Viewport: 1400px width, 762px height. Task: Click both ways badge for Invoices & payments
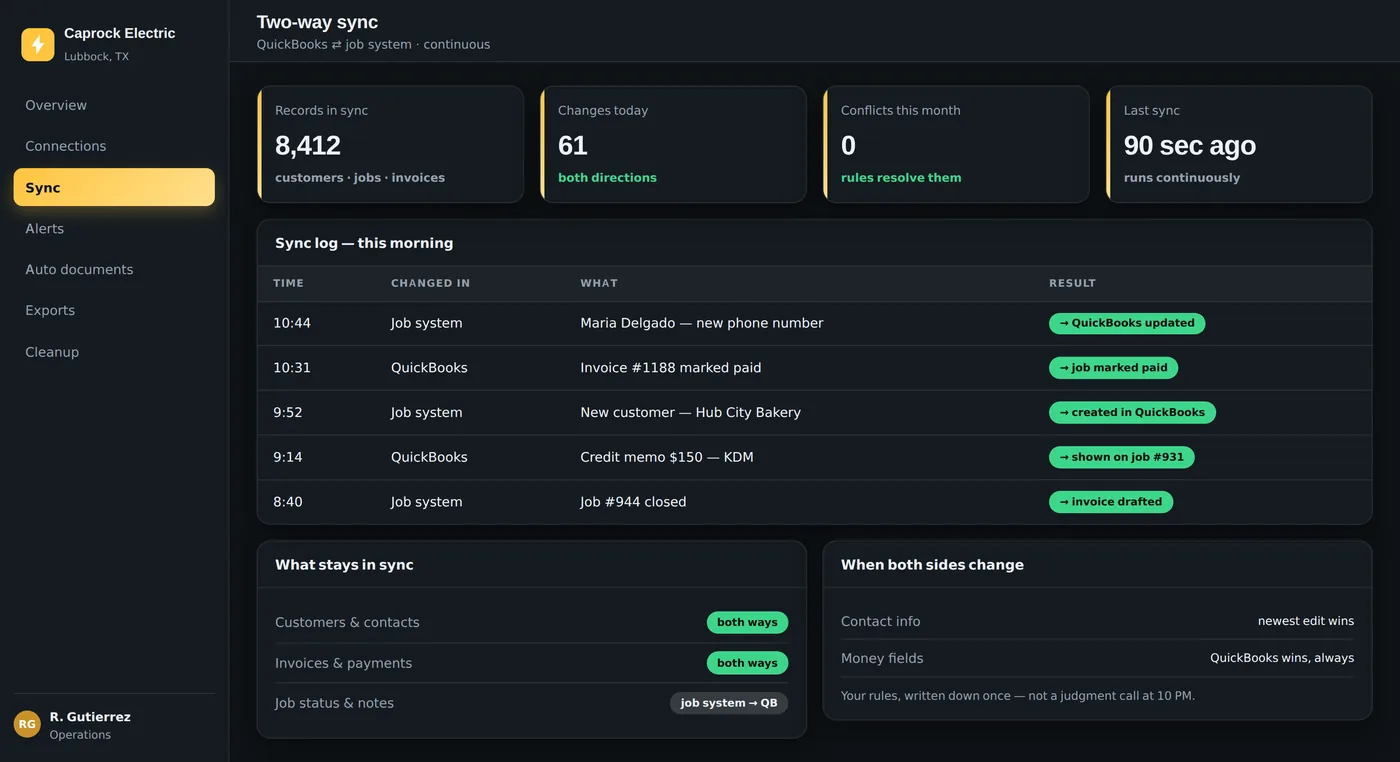(747, 663)
